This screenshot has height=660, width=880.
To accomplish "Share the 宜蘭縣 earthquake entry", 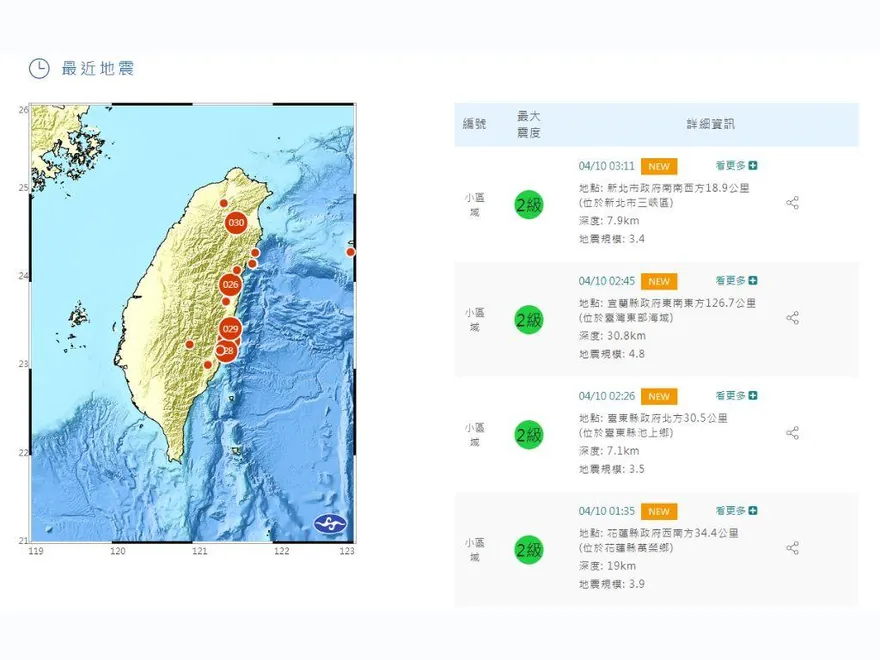I will click(x=792, y=318).
